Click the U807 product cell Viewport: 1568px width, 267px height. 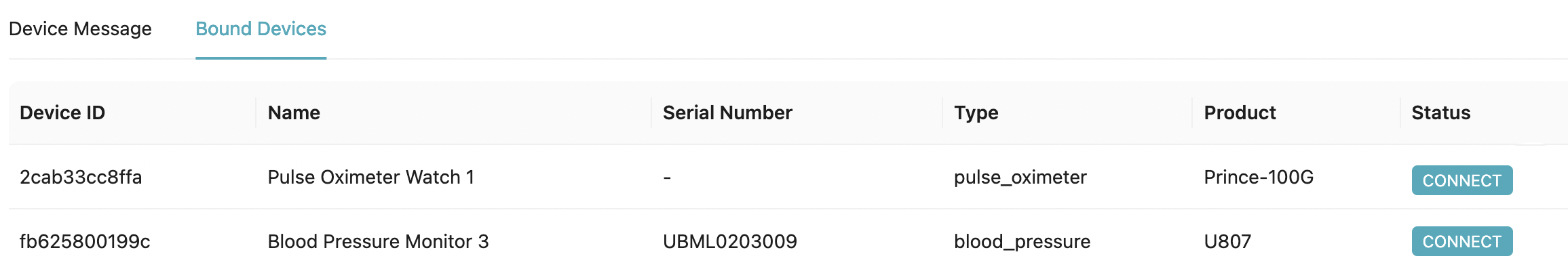pyautogui.click(x=1227, y=241)
